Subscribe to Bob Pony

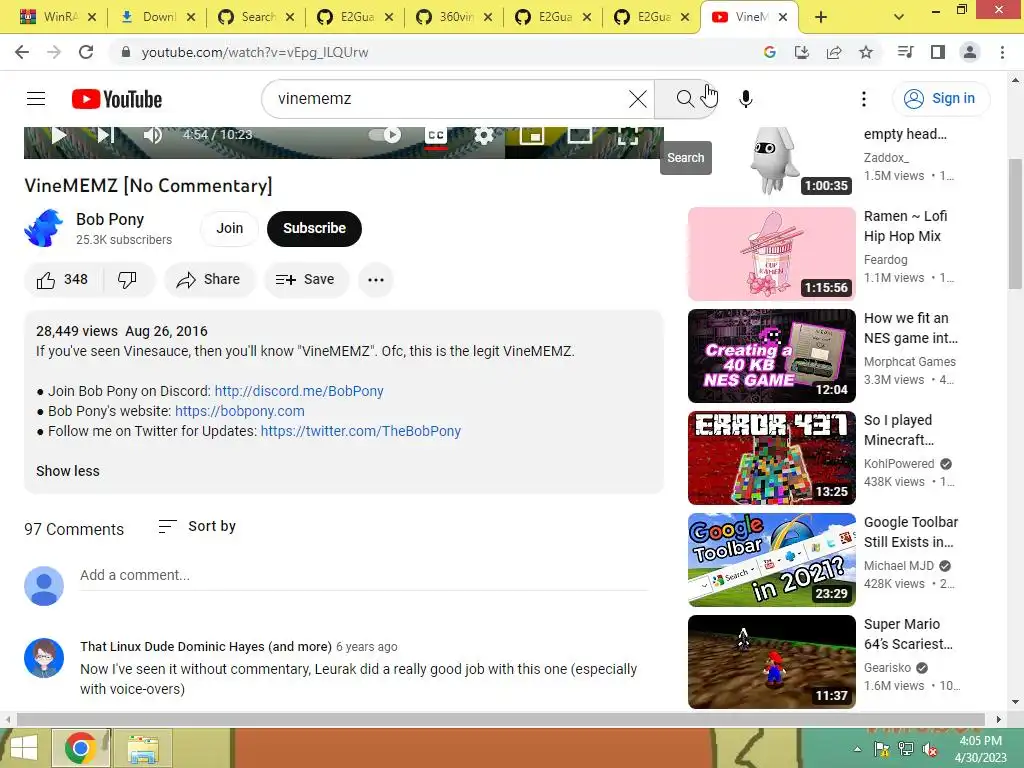[x=314, y=229]
